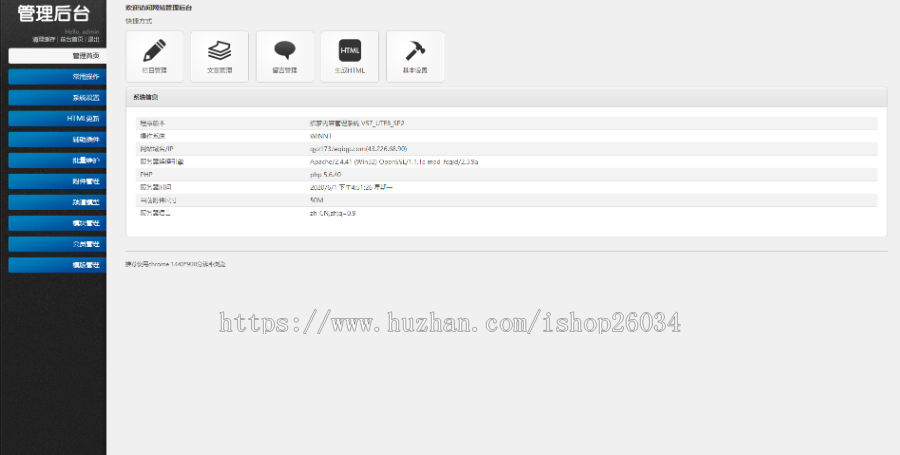Click the server time value starting 2020/6/1

coord(351,187)
